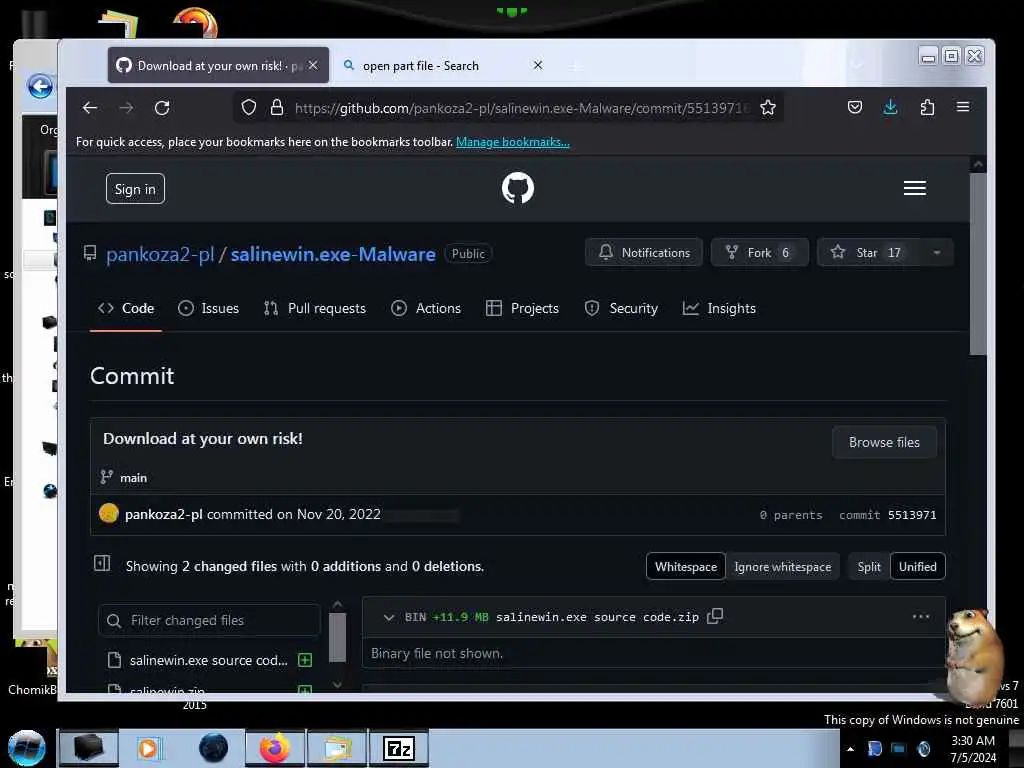Click pankoza2-pl author avatar
1024x768 pixels.
click(108, 513)
